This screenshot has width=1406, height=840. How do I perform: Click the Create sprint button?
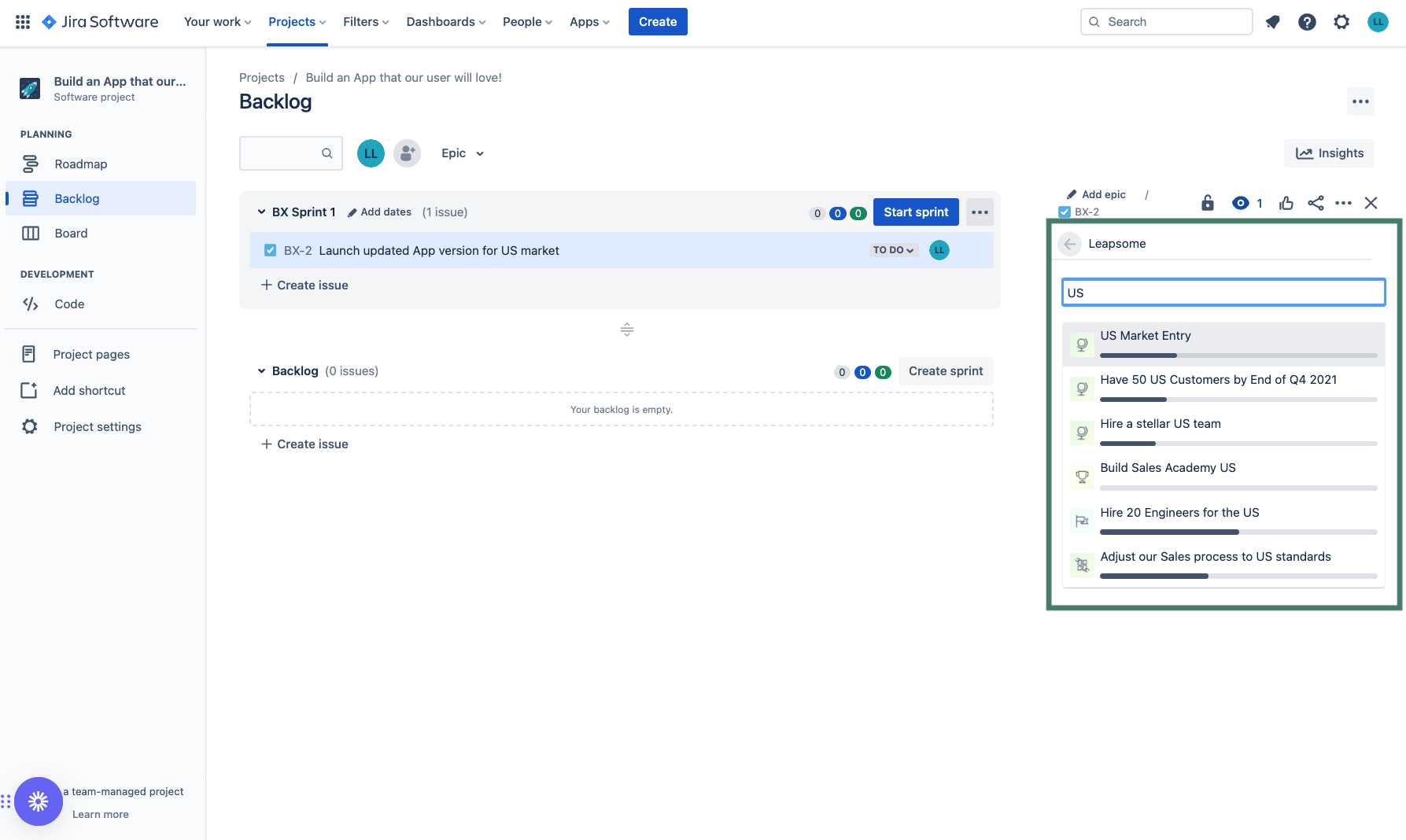click(x=946, y=371)
